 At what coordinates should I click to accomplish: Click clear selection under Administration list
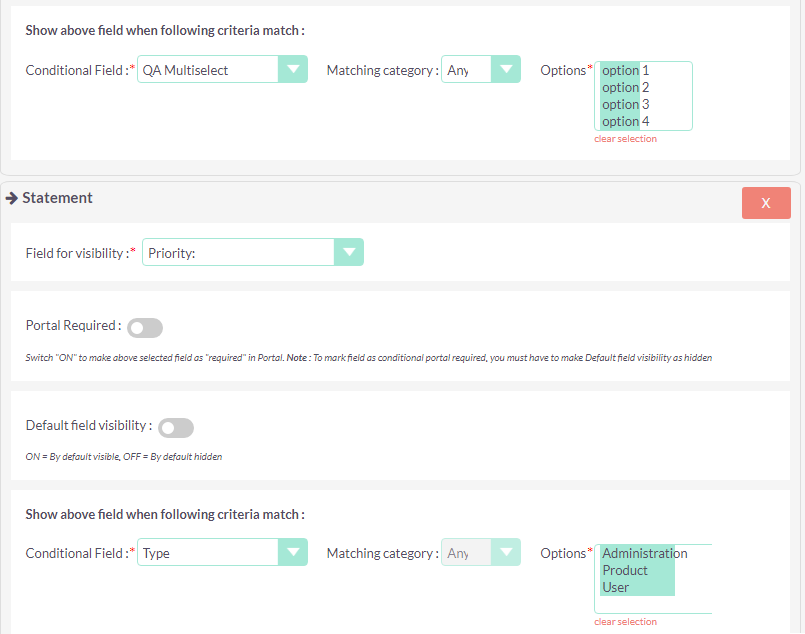tap(625, 622)
